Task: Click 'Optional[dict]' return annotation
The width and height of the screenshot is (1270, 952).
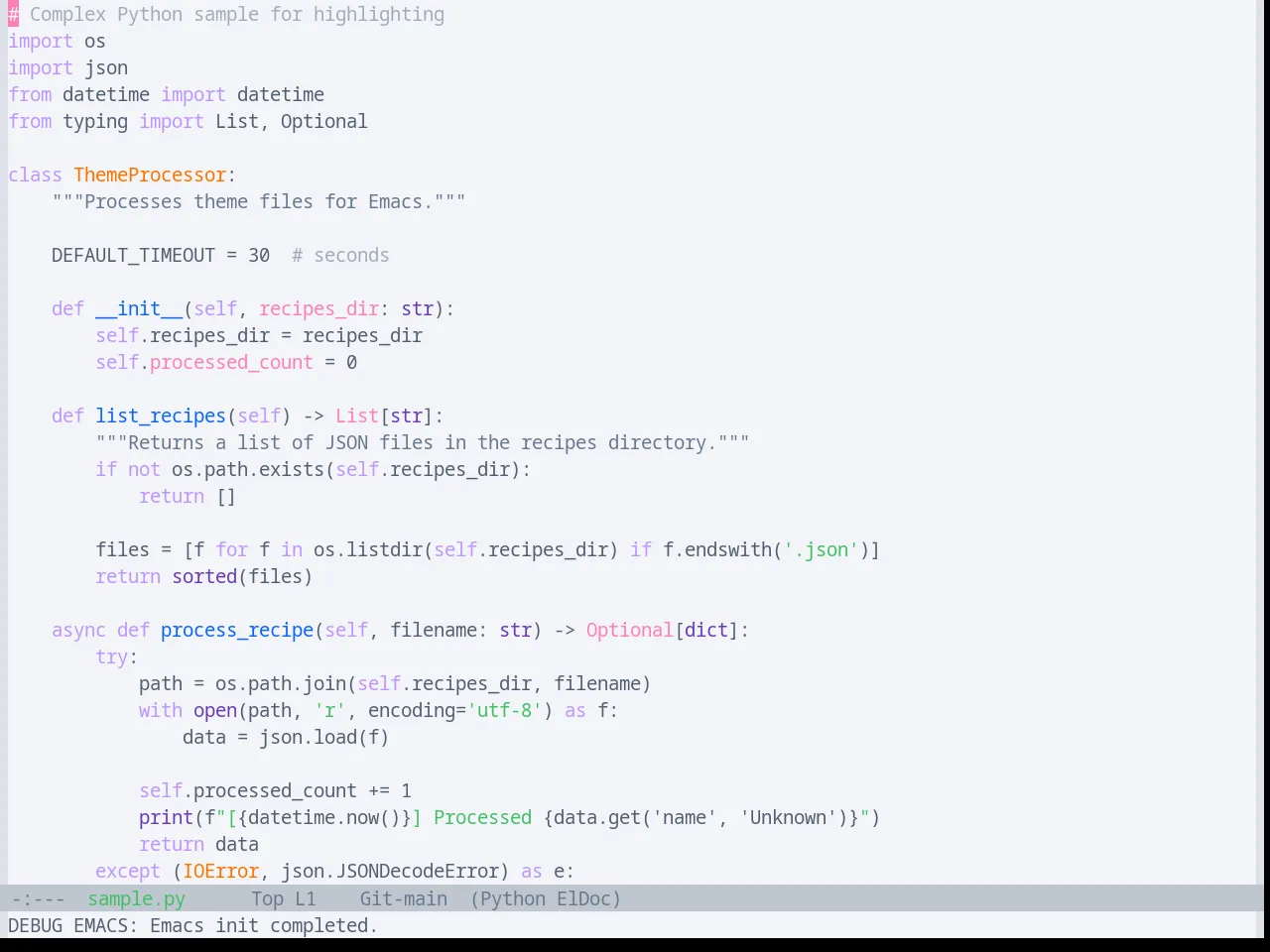Action: coord(662,630)
